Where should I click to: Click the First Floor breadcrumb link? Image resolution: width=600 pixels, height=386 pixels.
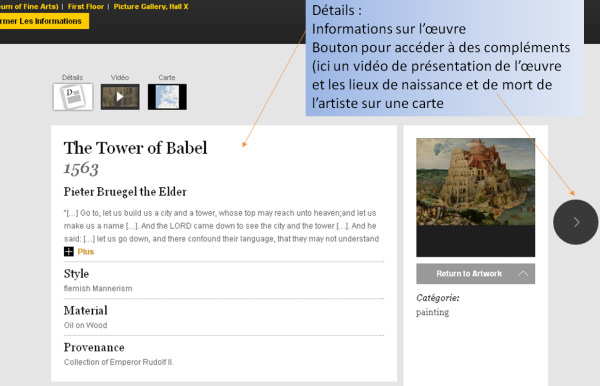[86, 7]
